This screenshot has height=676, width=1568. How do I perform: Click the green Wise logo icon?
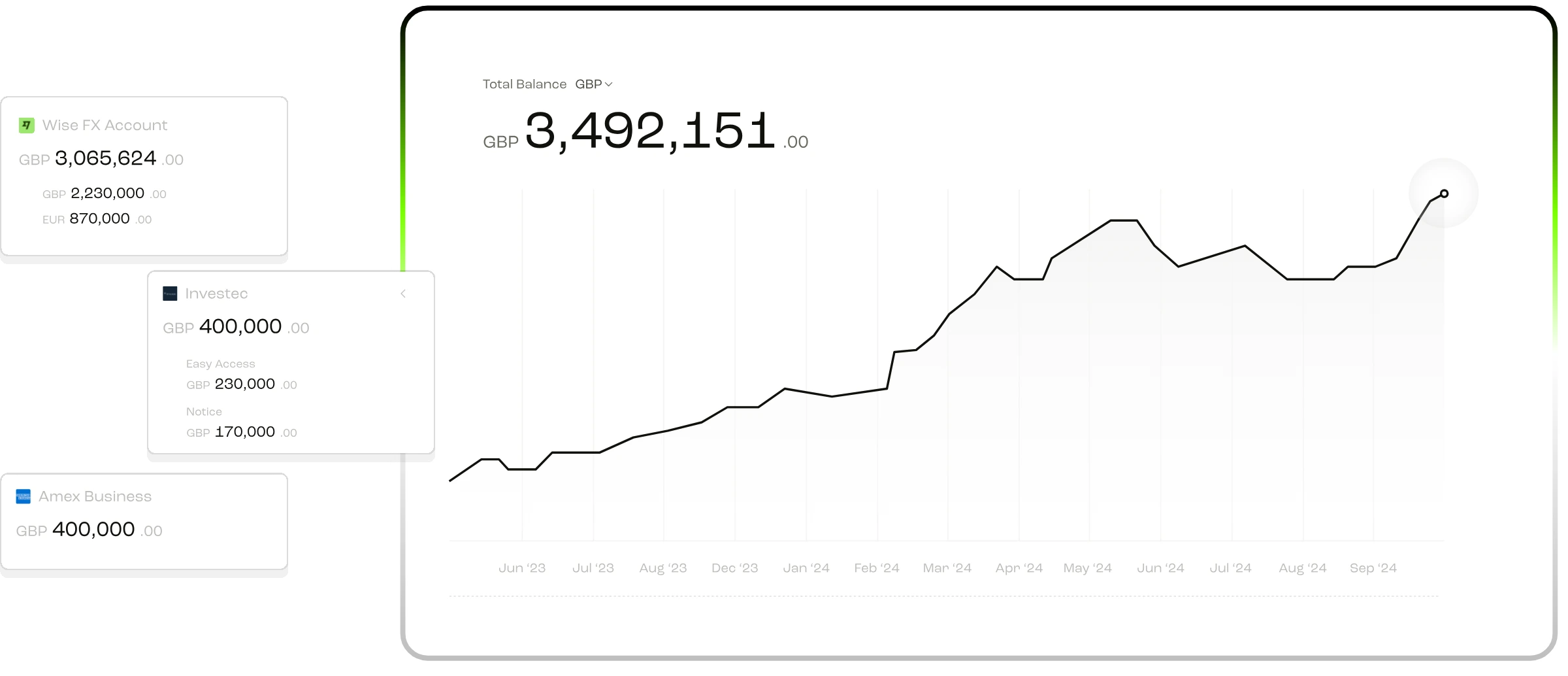click(27, 126)
